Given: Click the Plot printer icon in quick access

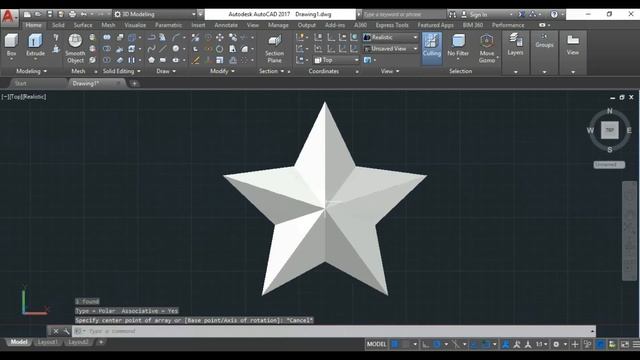Looking at the screenshot, I should tap(72, 14).
